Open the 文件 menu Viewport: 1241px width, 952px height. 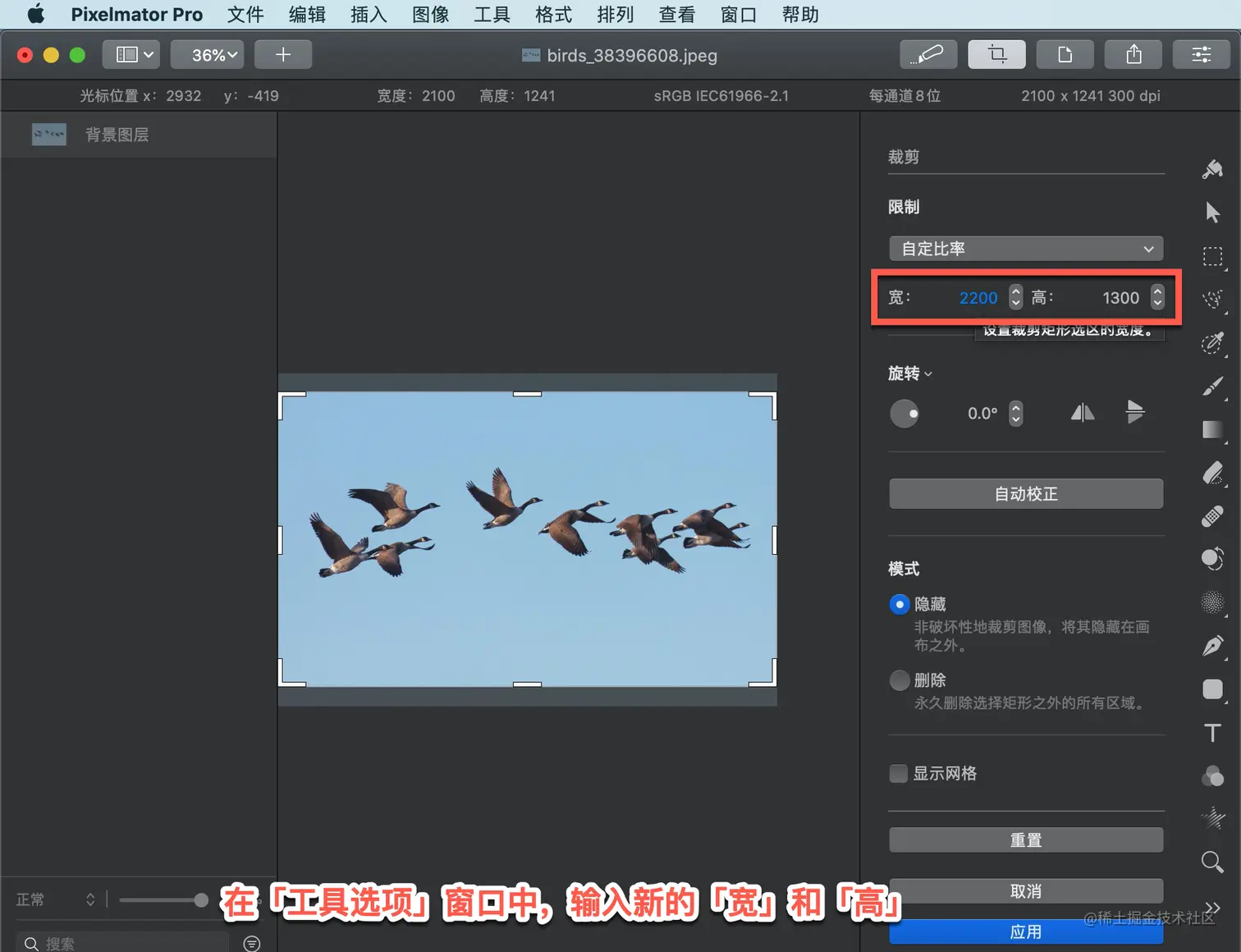click(245, 15)
